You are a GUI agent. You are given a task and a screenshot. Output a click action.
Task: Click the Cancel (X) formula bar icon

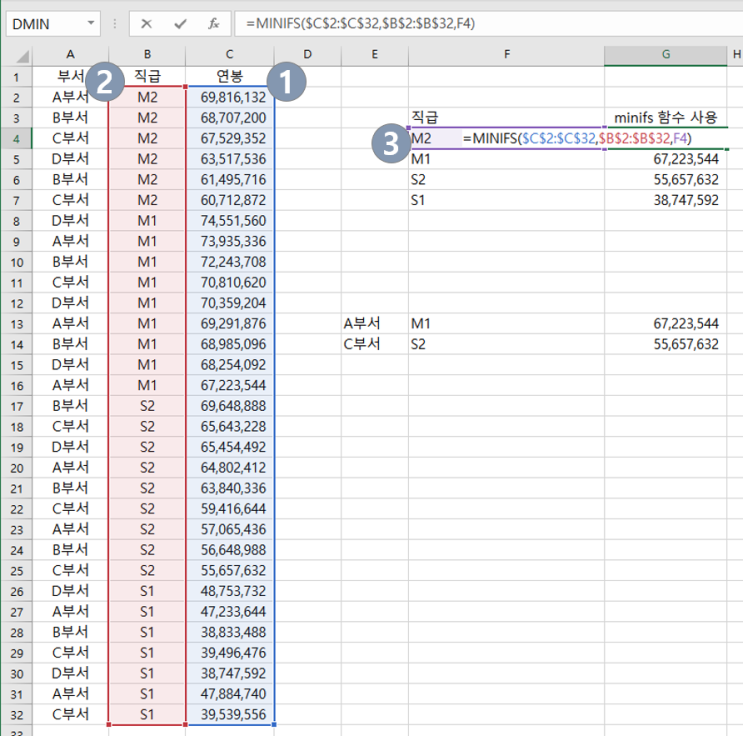(x=147, y=23)
